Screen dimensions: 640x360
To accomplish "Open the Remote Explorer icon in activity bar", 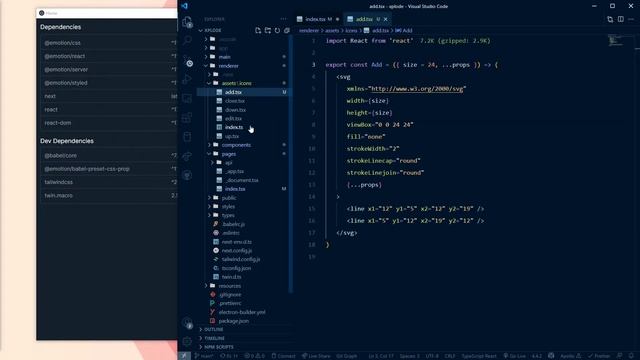I will coord(187,98).
